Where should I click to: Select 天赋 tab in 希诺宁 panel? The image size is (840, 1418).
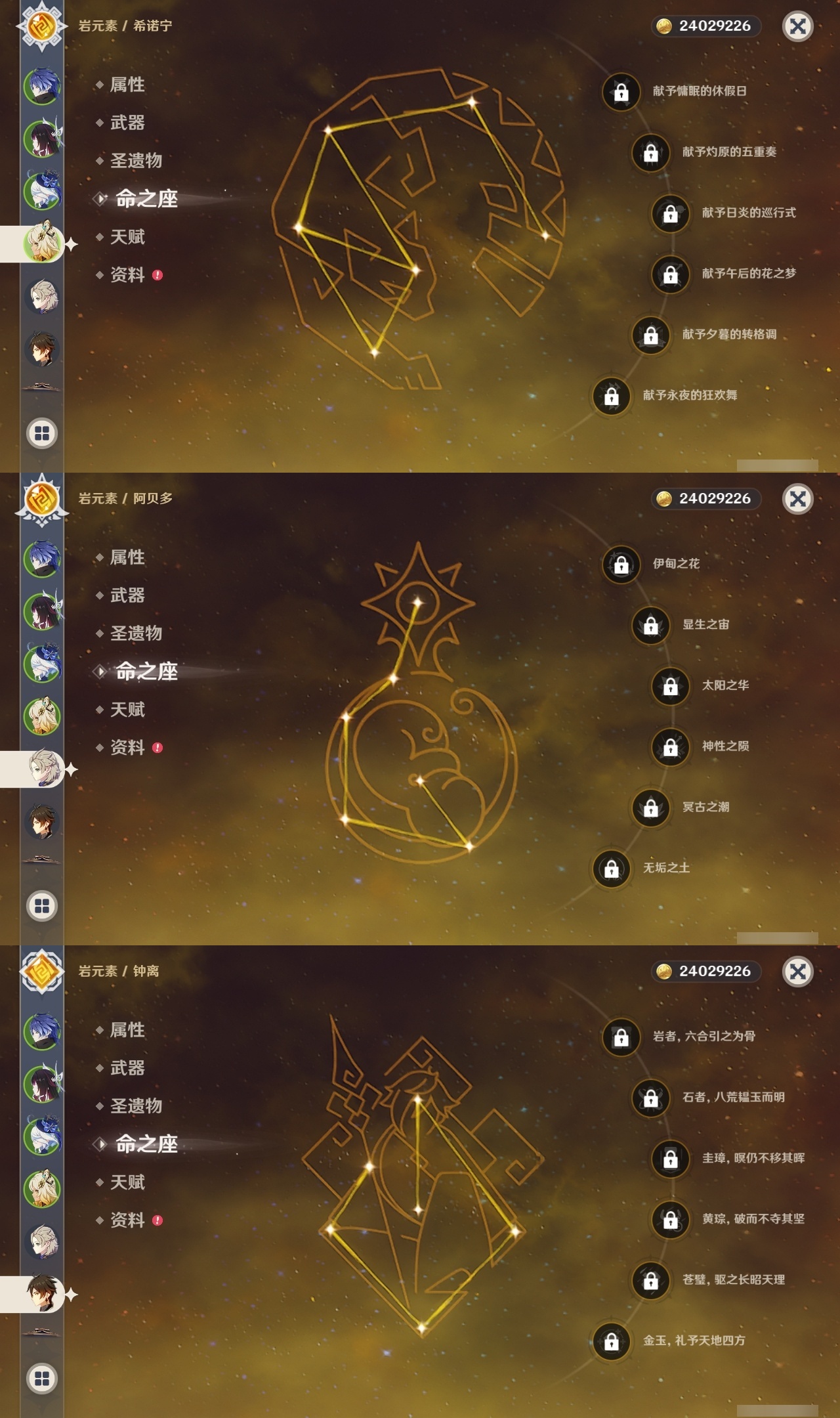point(127,237)
